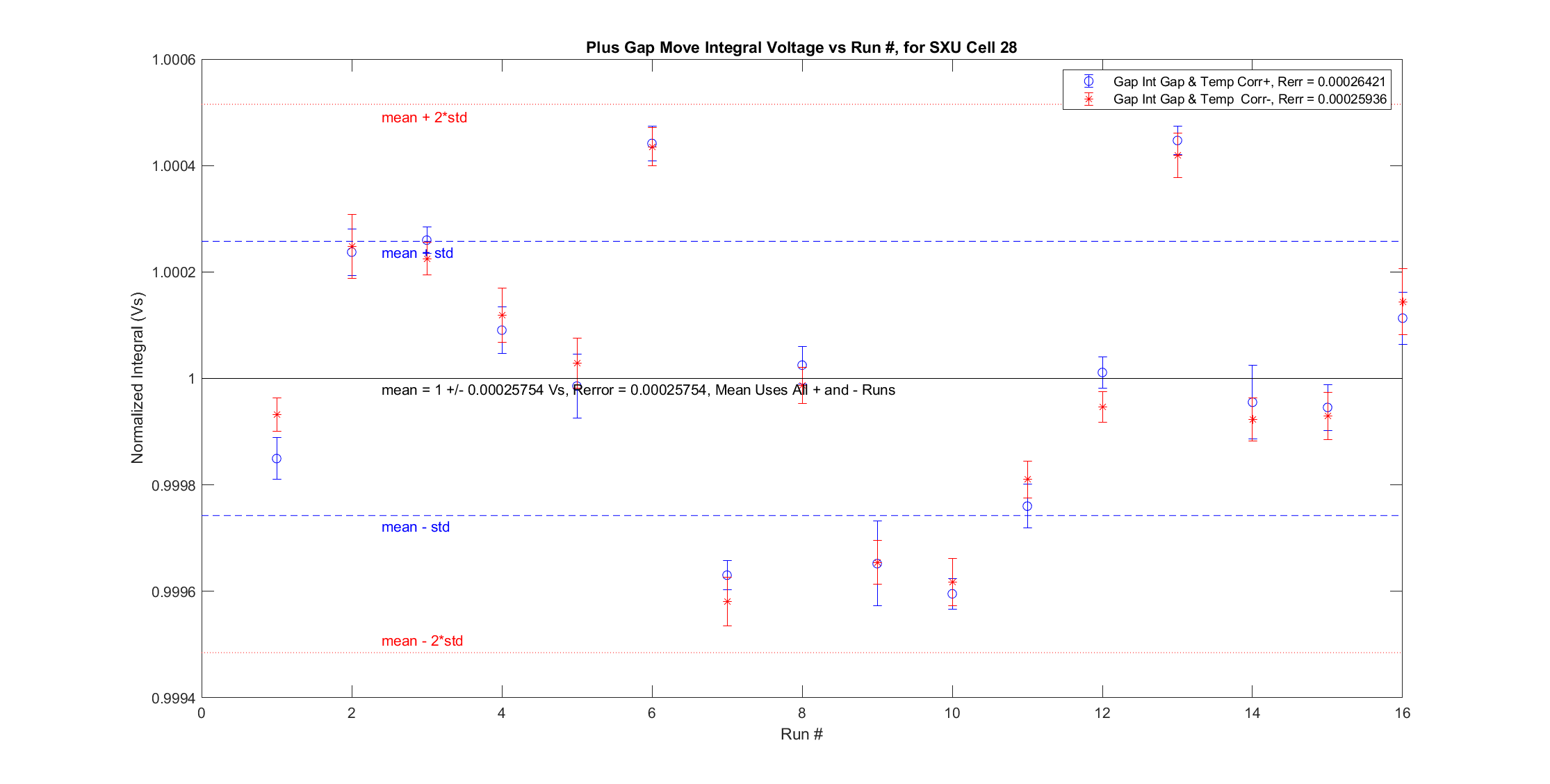
Task: Click the red 'mean - 2*std' label
Action: click(422, 641)
